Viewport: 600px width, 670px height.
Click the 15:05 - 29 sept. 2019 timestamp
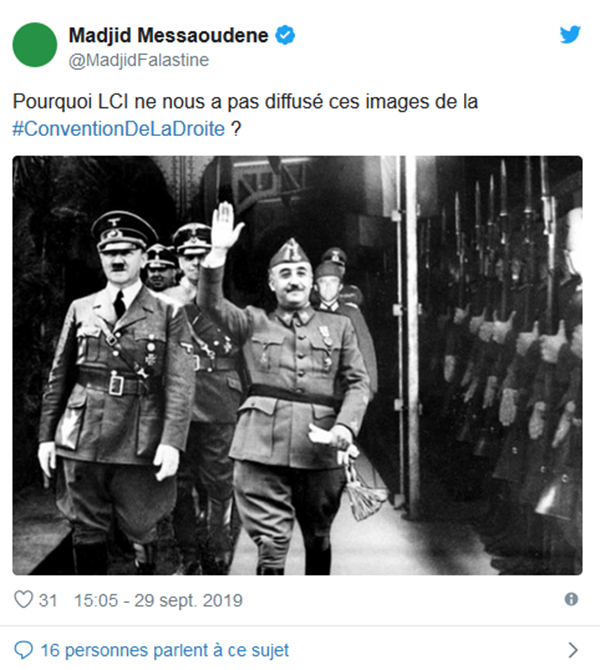[x=158, y=600]
